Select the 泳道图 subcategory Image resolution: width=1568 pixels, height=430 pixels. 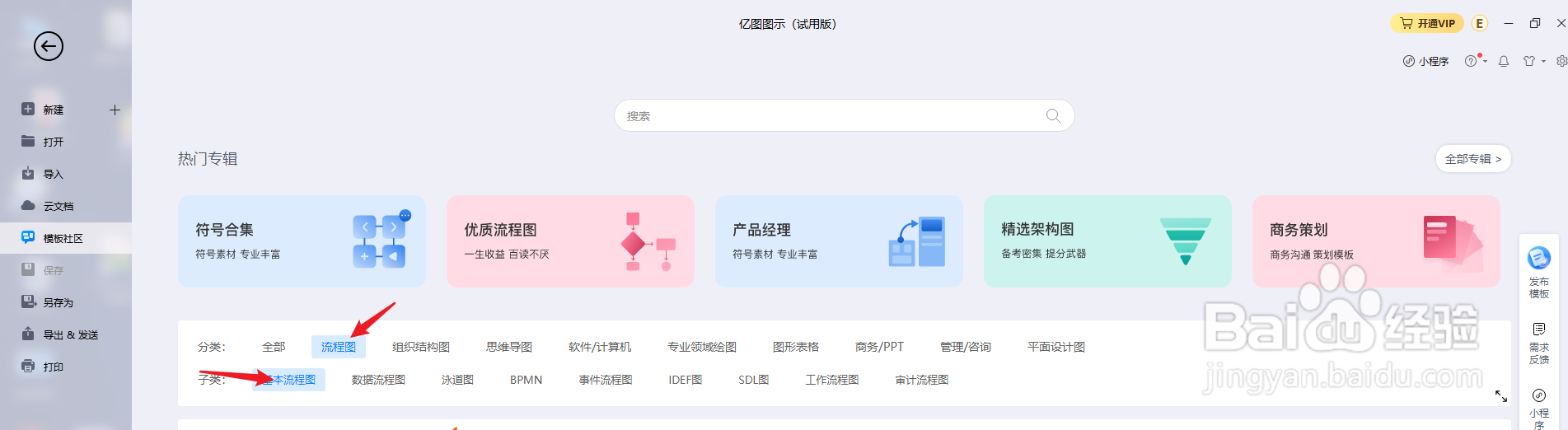tap(457, 380)
